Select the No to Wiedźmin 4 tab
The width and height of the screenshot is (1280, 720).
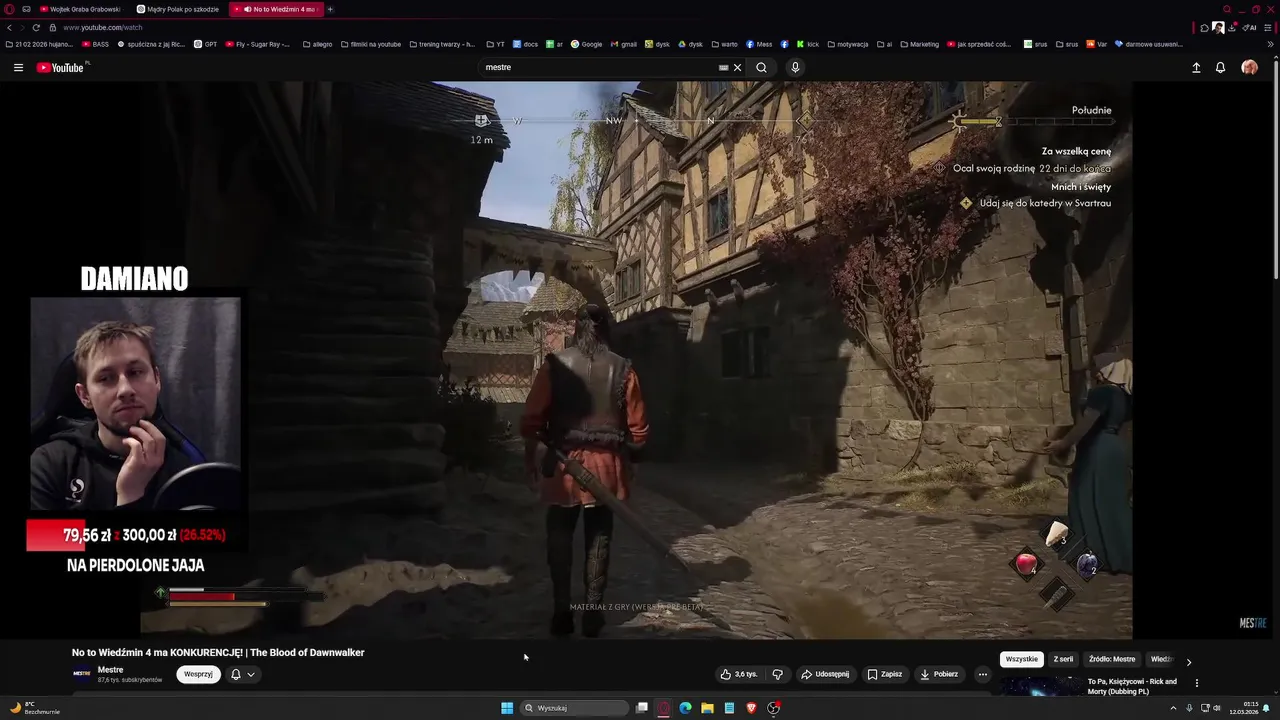tap(275, 9)
